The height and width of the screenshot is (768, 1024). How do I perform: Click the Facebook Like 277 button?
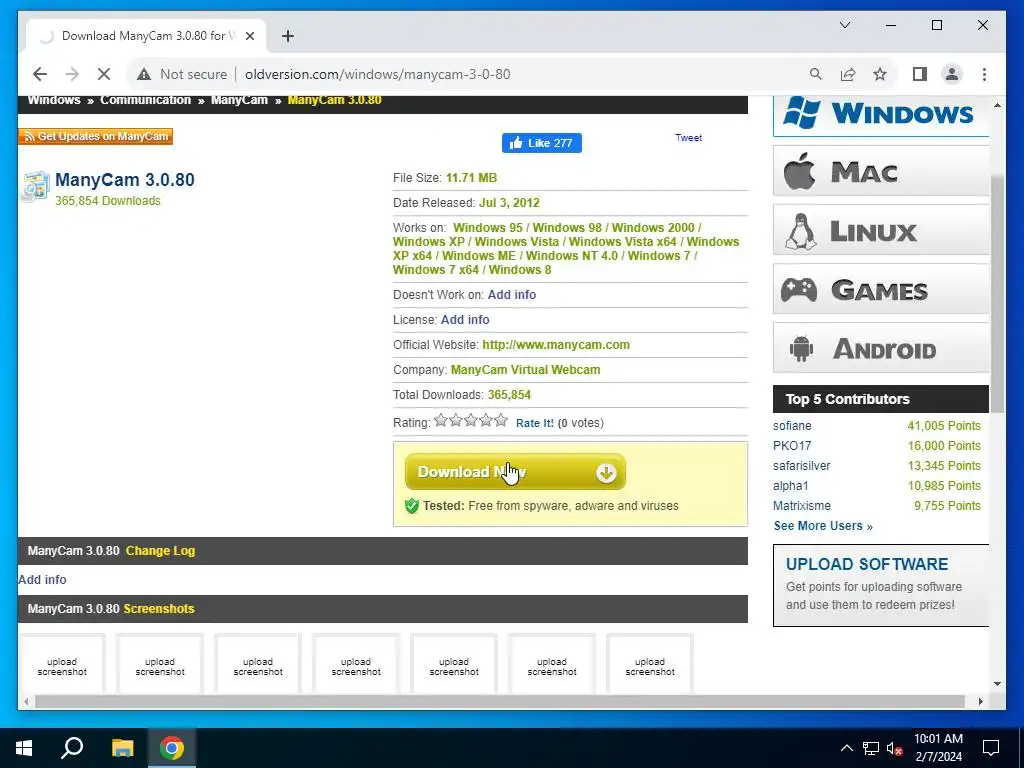(541, 143)
